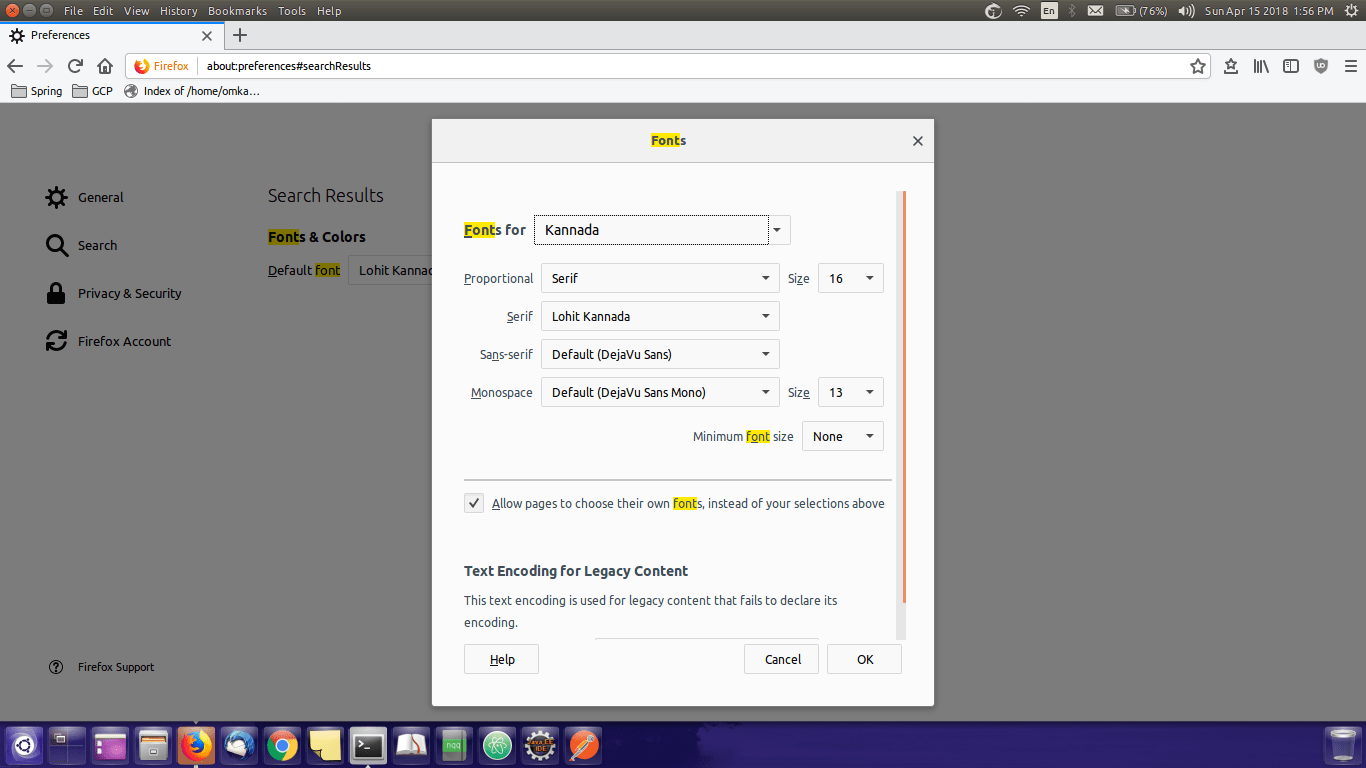Select the Search preferences category
1366x768 pixels.
click(82, 245)
